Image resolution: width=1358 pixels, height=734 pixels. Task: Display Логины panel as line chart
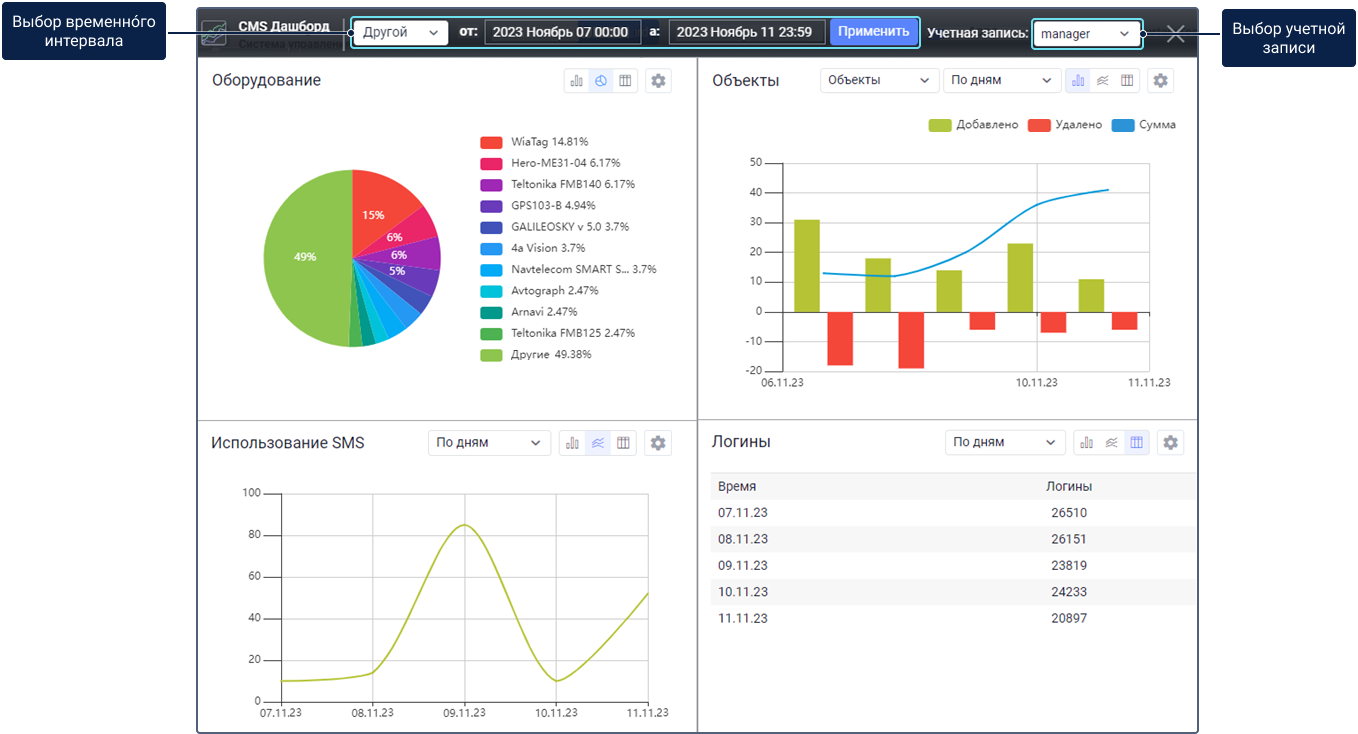click(x=1111, y=442)
